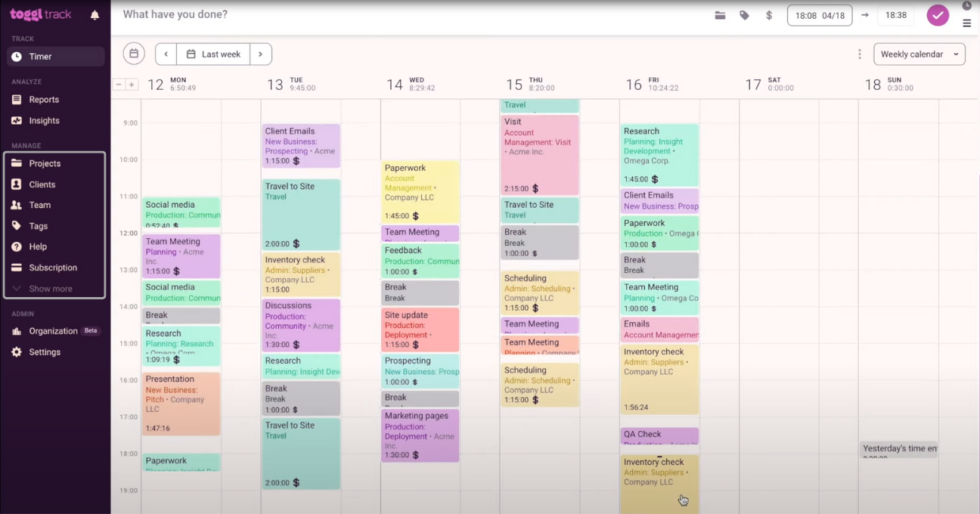The height and width of the screenshot is (514, 980).
Task: Open Monday's Research entry
Action: [x=181, y=346]
